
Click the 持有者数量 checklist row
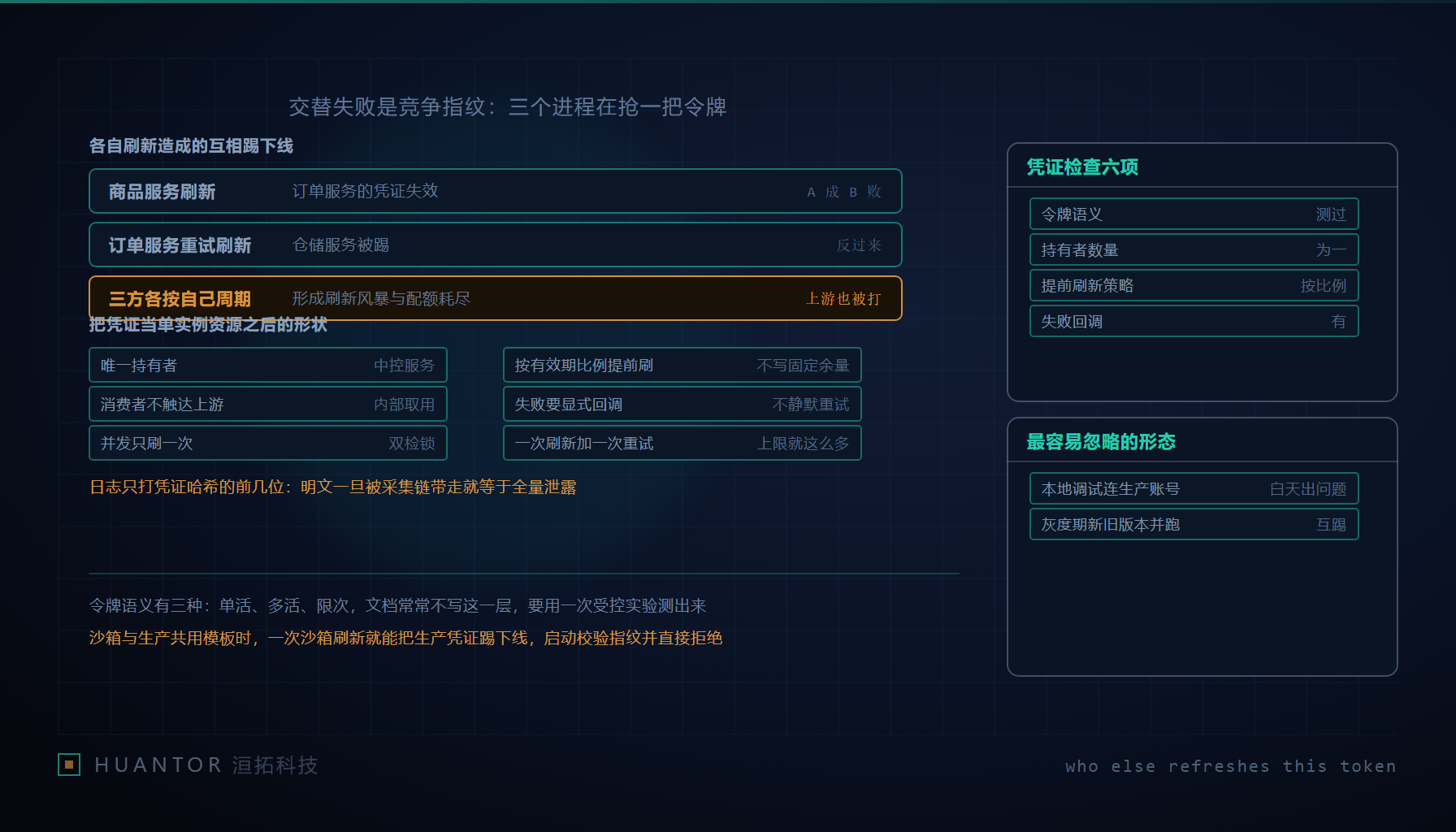coord(1194,249)
